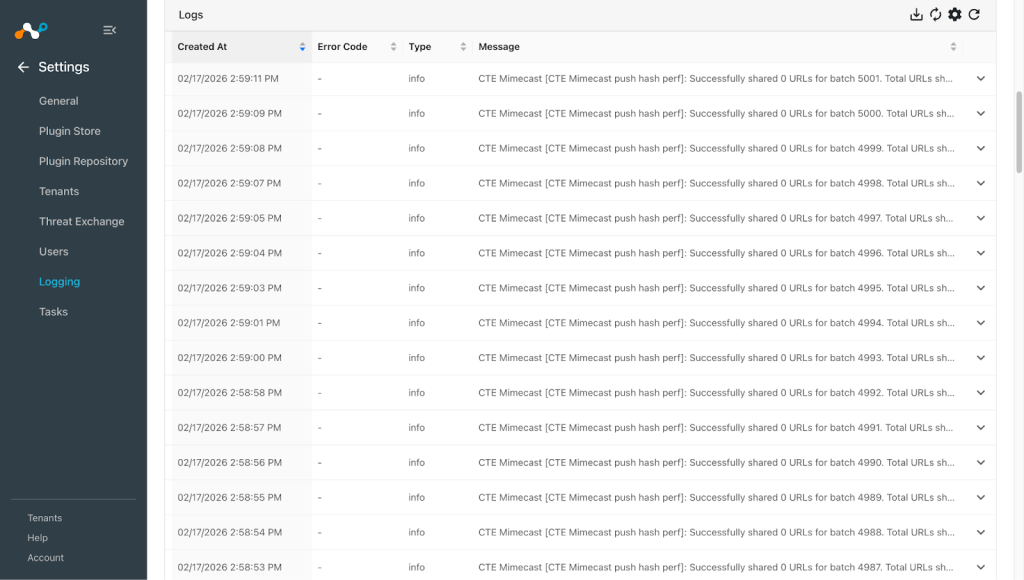Viewport: 1024px width, 580px height.
Task: Open Tasks settings page
Action: tap(54, 312)
